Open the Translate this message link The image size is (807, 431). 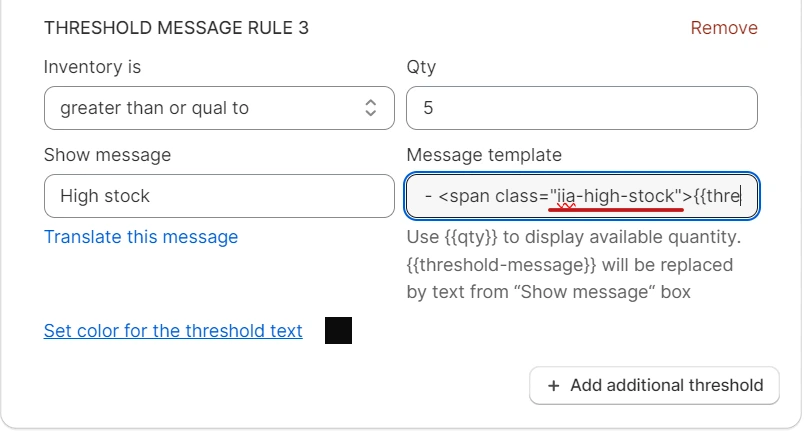(x=141, y=237)
